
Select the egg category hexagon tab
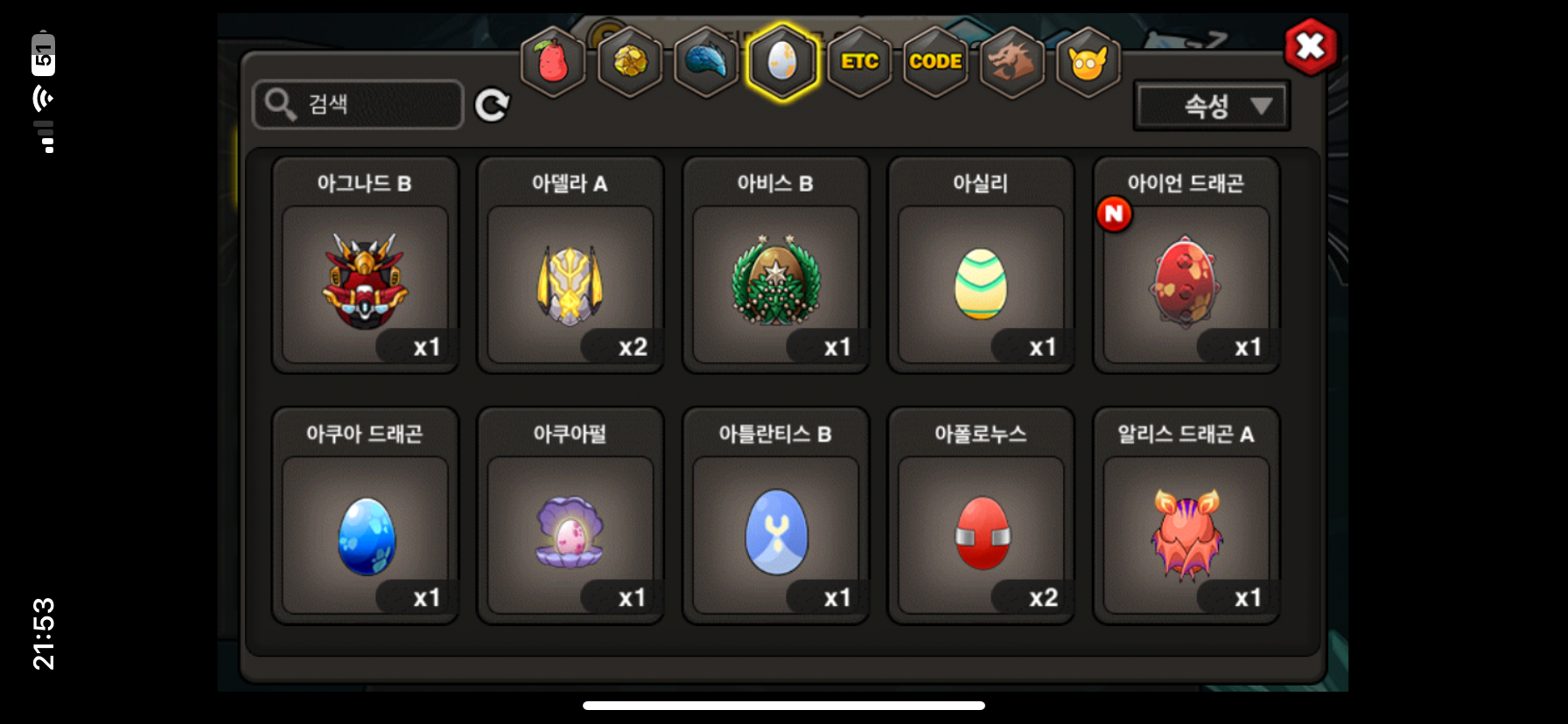pyautogui.click(x=783, y=61)
